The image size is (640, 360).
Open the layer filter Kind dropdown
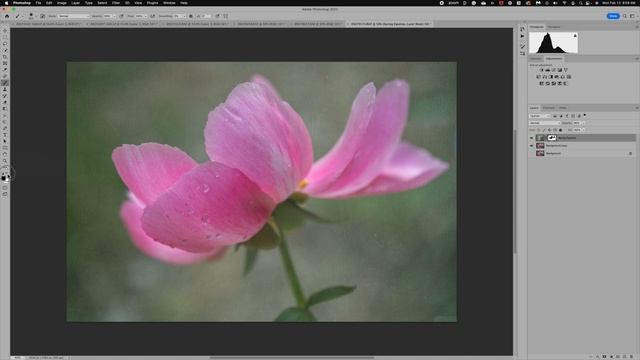point(540,116)
